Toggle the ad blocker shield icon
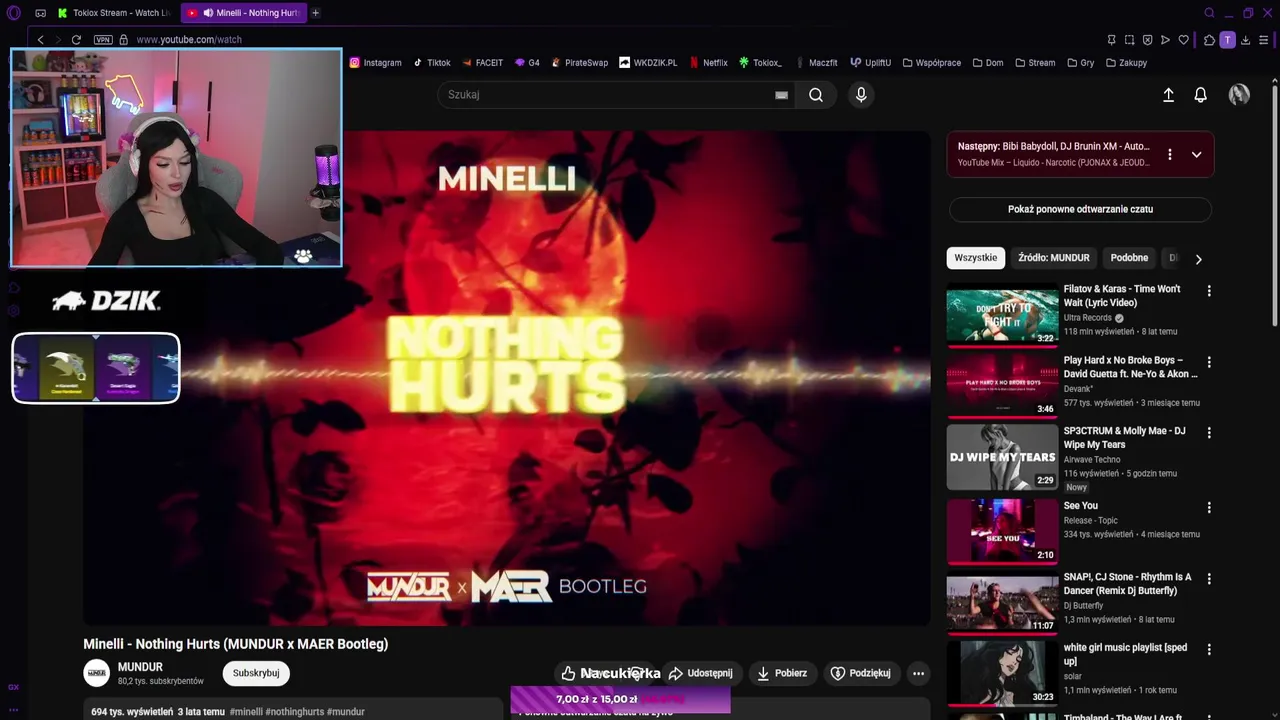1280x720 pixels. [1147, 40]
